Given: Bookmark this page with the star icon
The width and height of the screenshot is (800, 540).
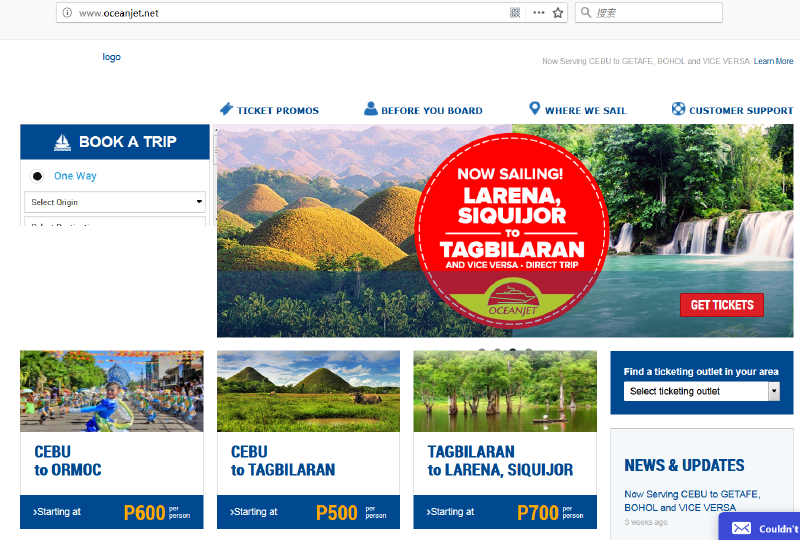Looking at the screenshot, I should pyautogui.click(x=558, y=13).
